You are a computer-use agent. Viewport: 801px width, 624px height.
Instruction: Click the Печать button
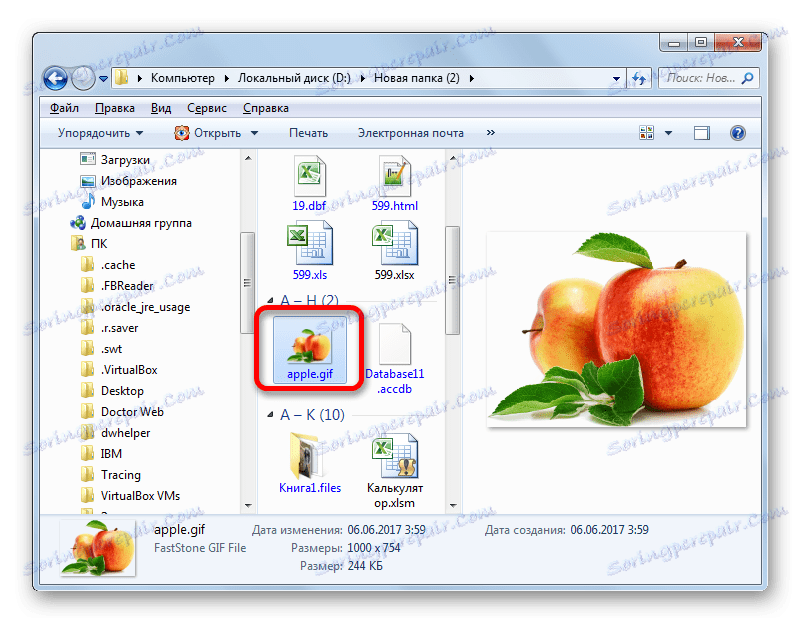[x=309, y=133]
